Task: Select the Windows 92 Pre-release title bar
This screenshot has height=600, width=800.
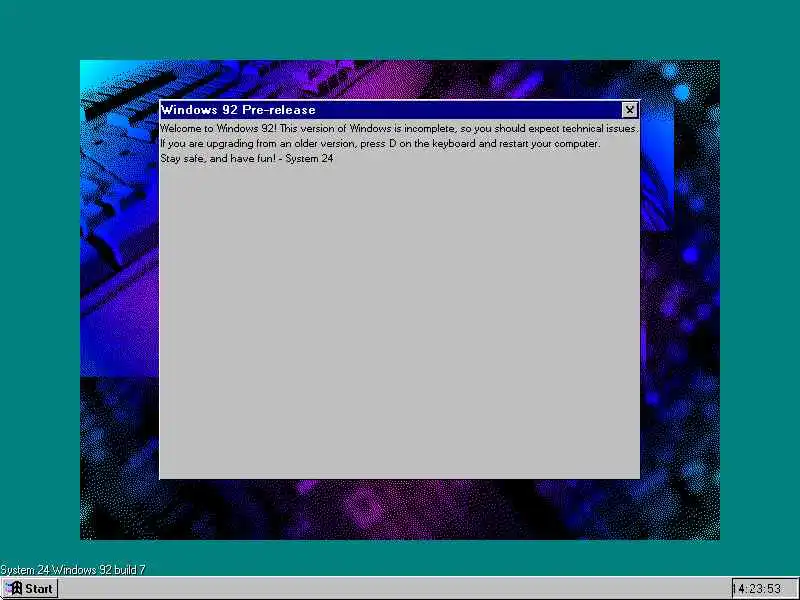Action: coord(399,110)
